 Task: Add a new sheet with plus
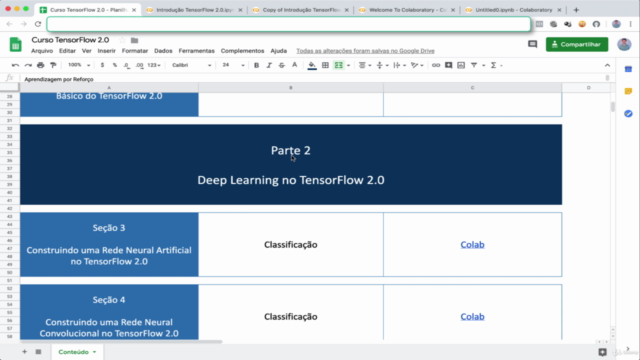[x=24, y=351]
